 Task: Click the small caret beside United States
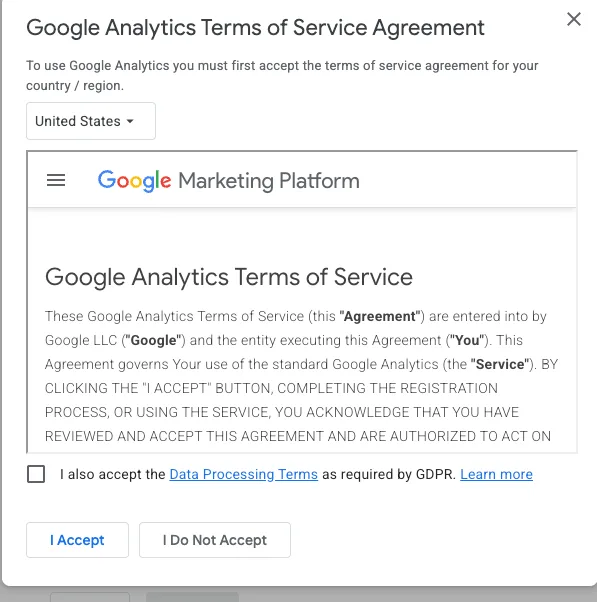coord(130,121)
